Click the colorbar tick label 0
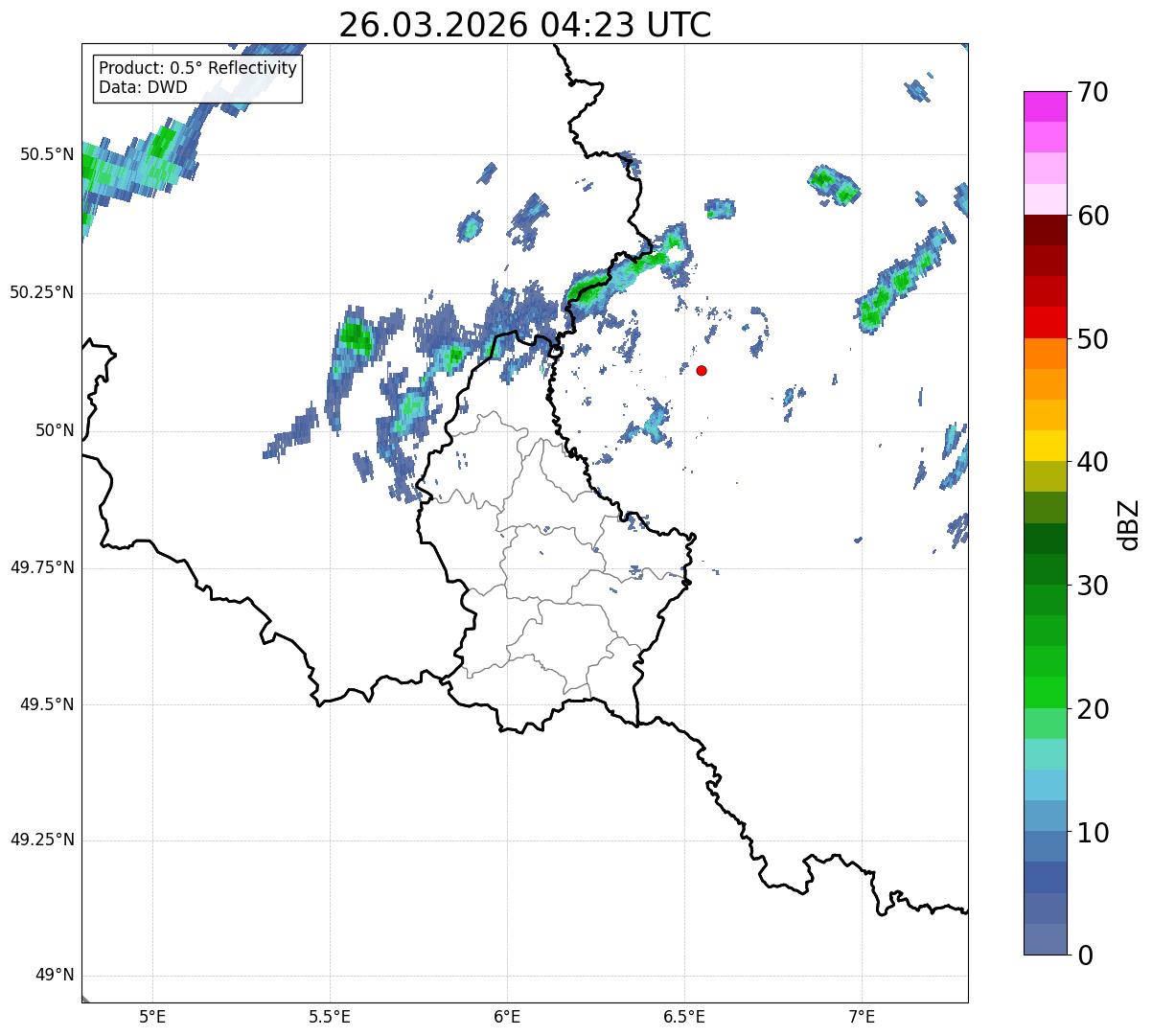This screenshot has height=1036, width=1152. (1086, 955)
